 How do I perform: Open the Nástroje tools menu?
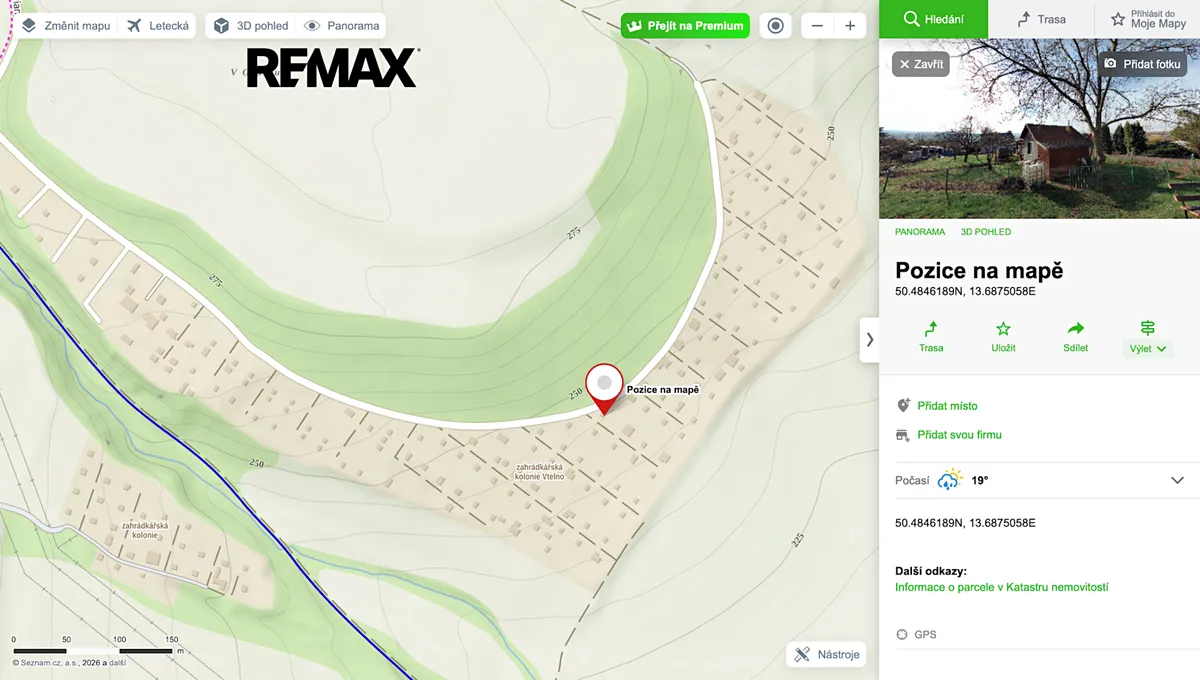click(x=826, y=655)
